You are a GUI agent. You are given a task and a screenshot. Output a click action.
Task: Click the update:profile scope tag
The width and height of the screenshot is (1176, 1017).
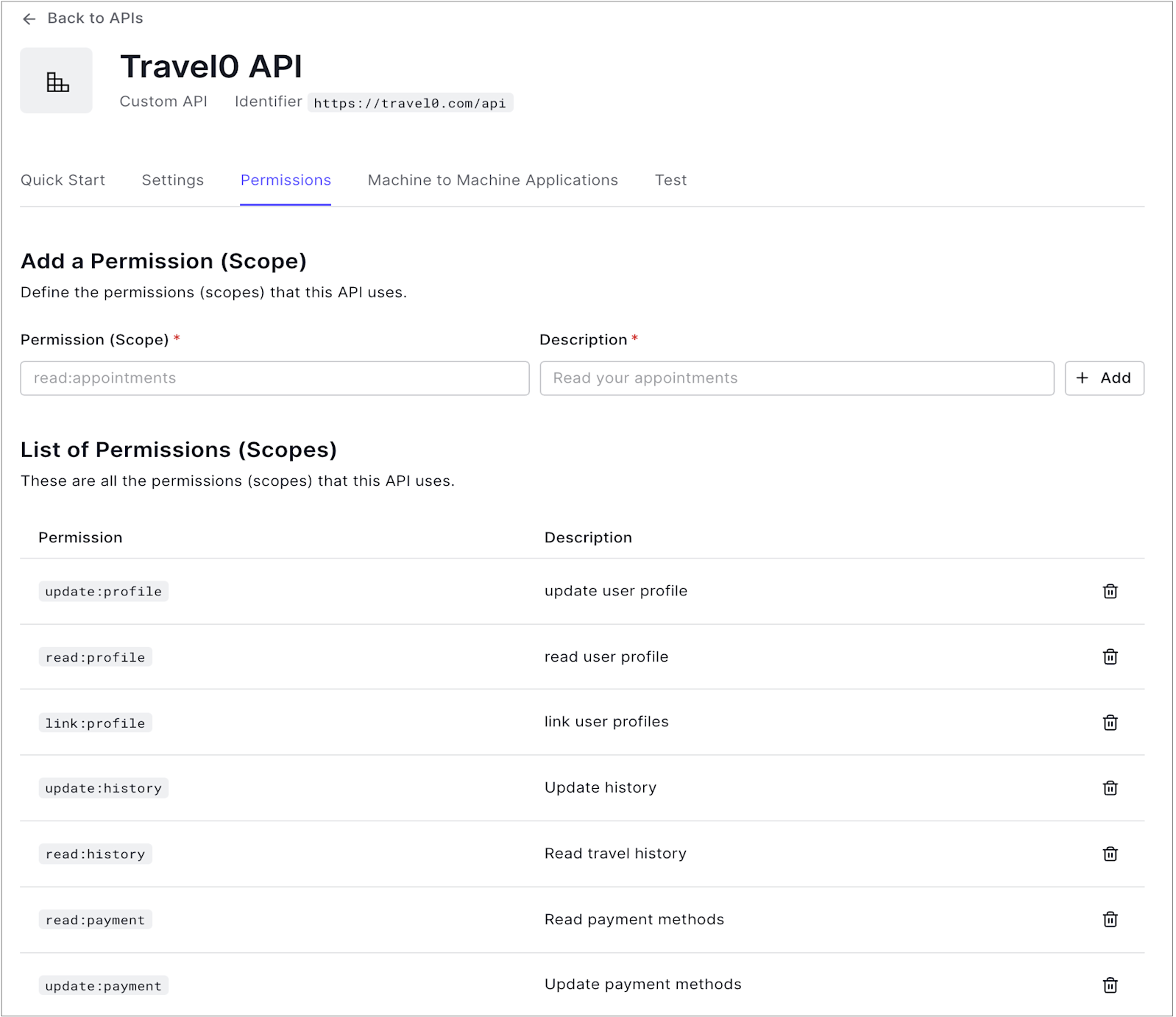104,592
